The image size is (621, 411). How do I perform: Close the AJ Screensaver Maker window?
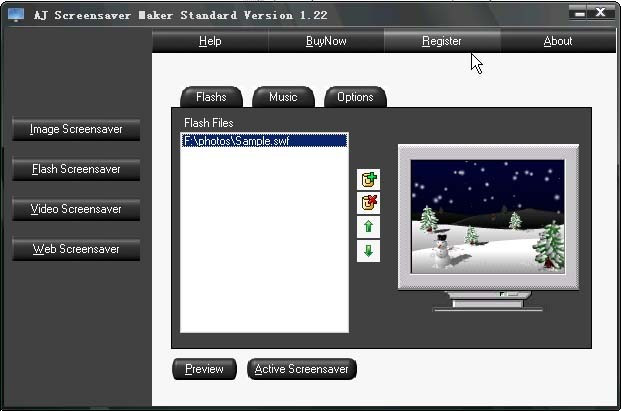pos(601,13)
